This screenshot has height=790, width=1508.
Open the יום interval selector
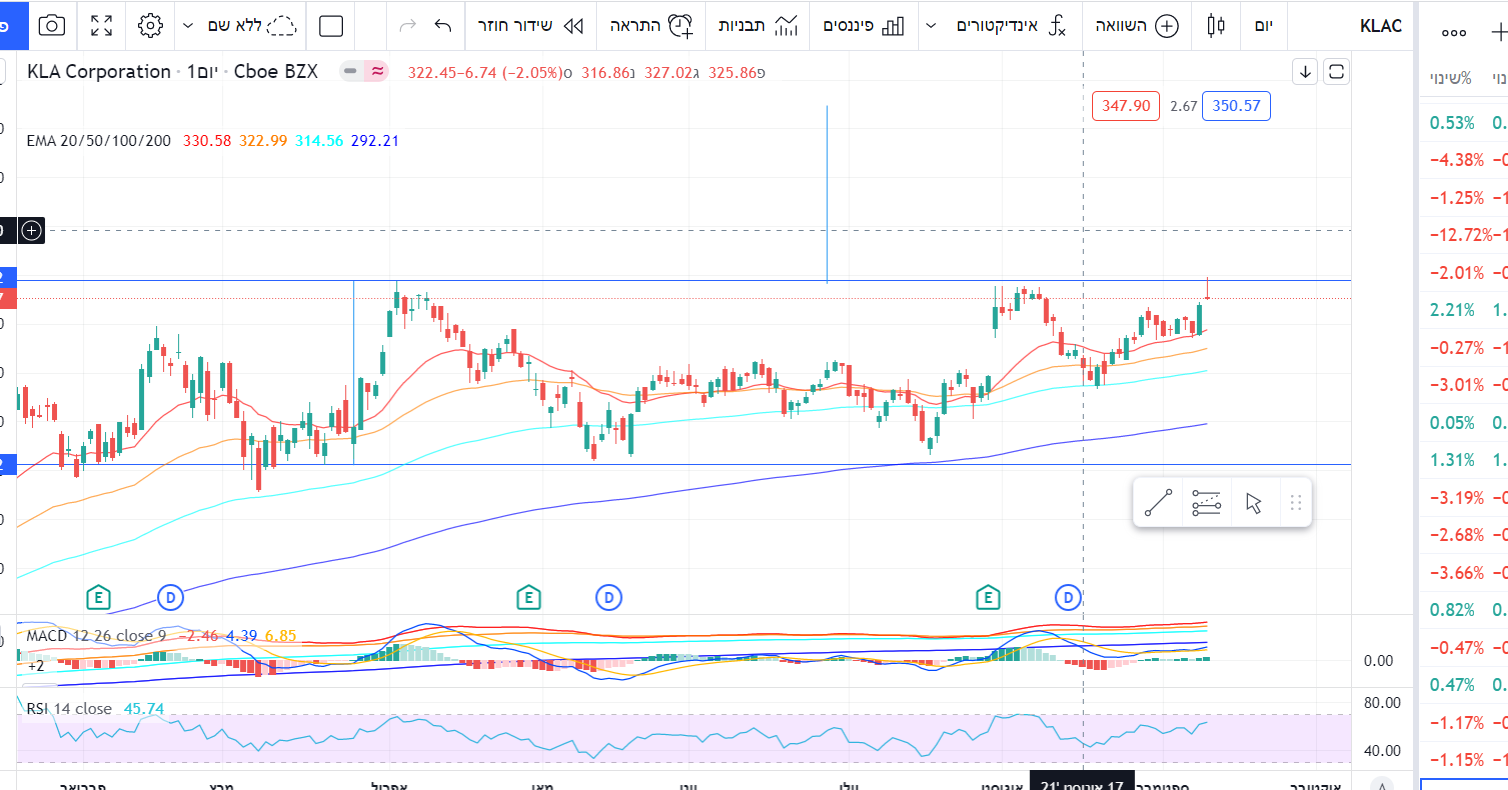(x=1263, y=26)
